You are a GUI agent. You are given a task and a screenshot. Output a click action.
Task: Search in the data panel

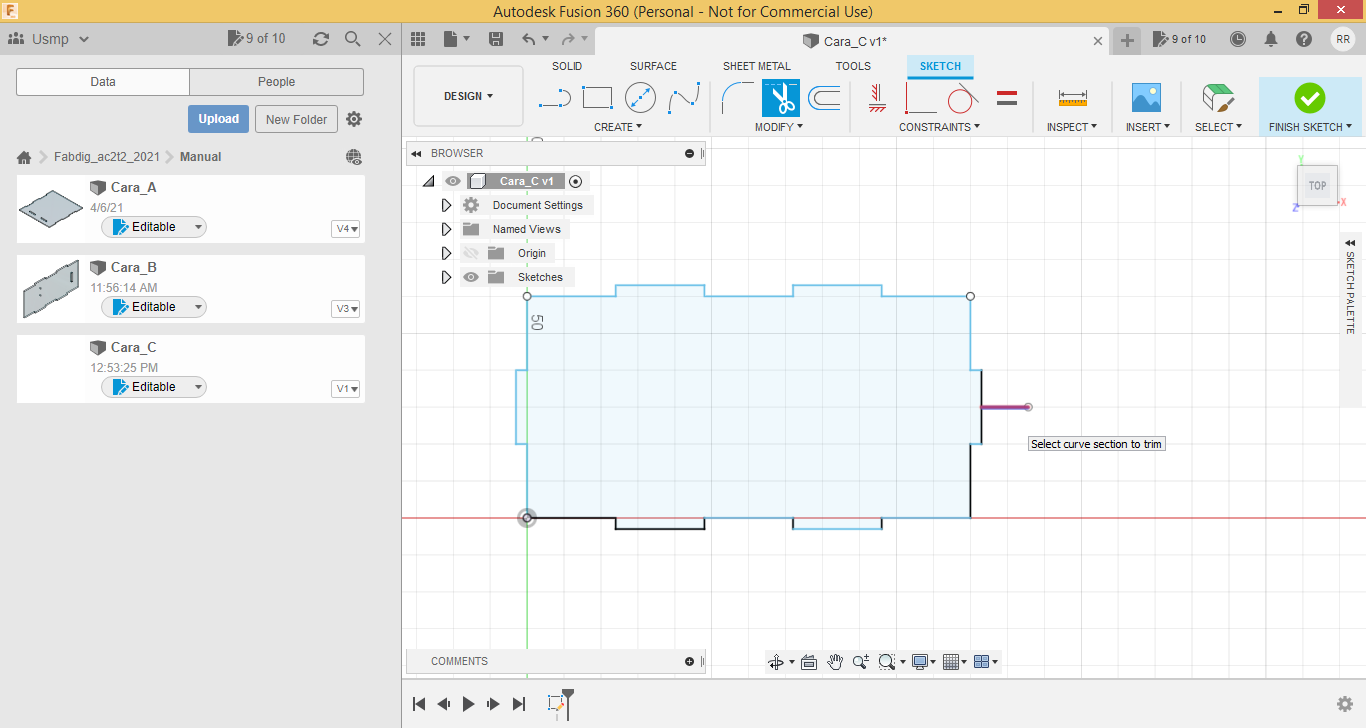pyautogui.click(x=352, y=39)
